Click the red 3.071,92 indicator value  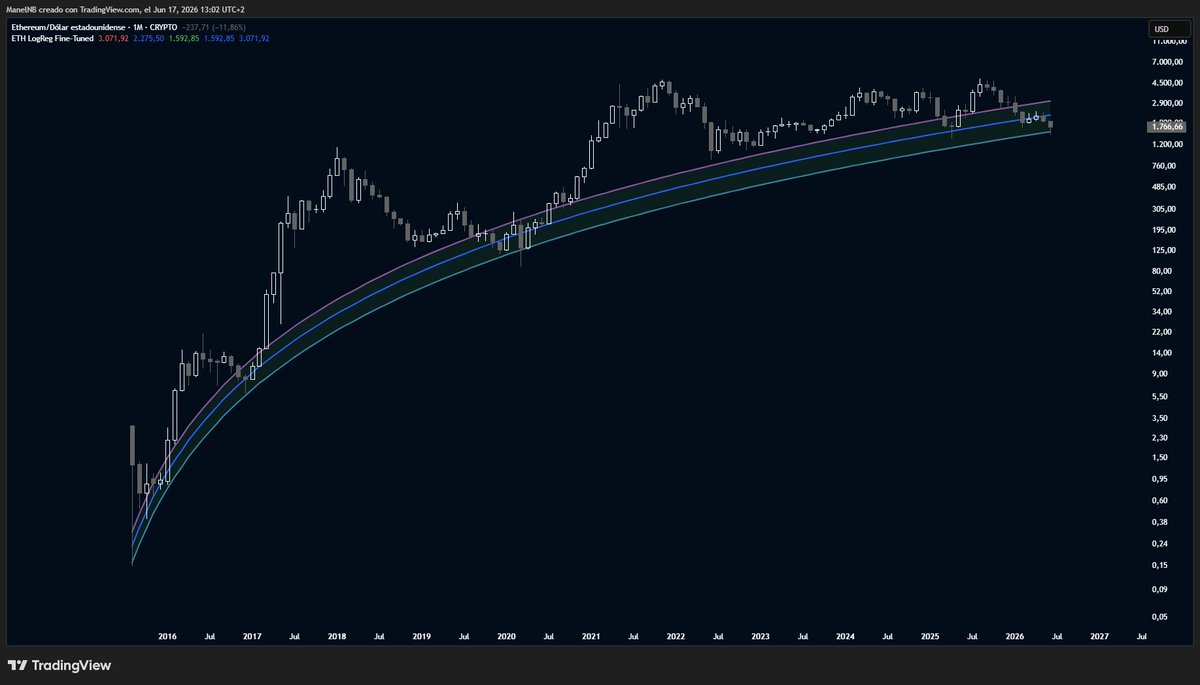pos(113,38)
